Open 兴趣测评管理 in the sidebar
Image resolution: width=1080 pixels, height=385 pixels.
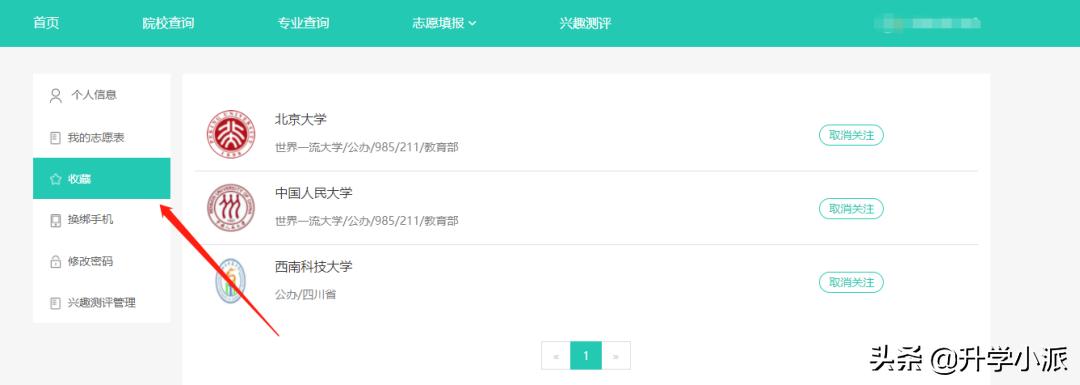pyautogui.click(x=101, y=302)
